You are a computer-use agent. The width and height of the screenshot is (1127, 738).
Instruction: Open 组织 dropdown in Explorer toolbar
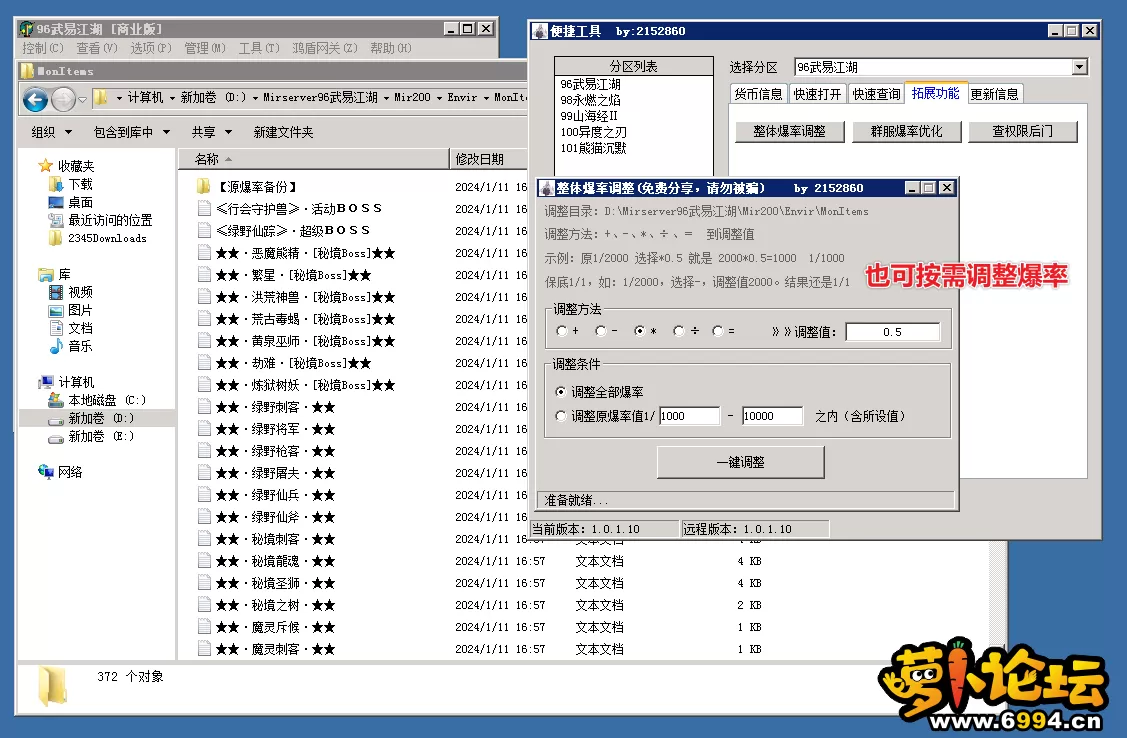tap(52, 132)
